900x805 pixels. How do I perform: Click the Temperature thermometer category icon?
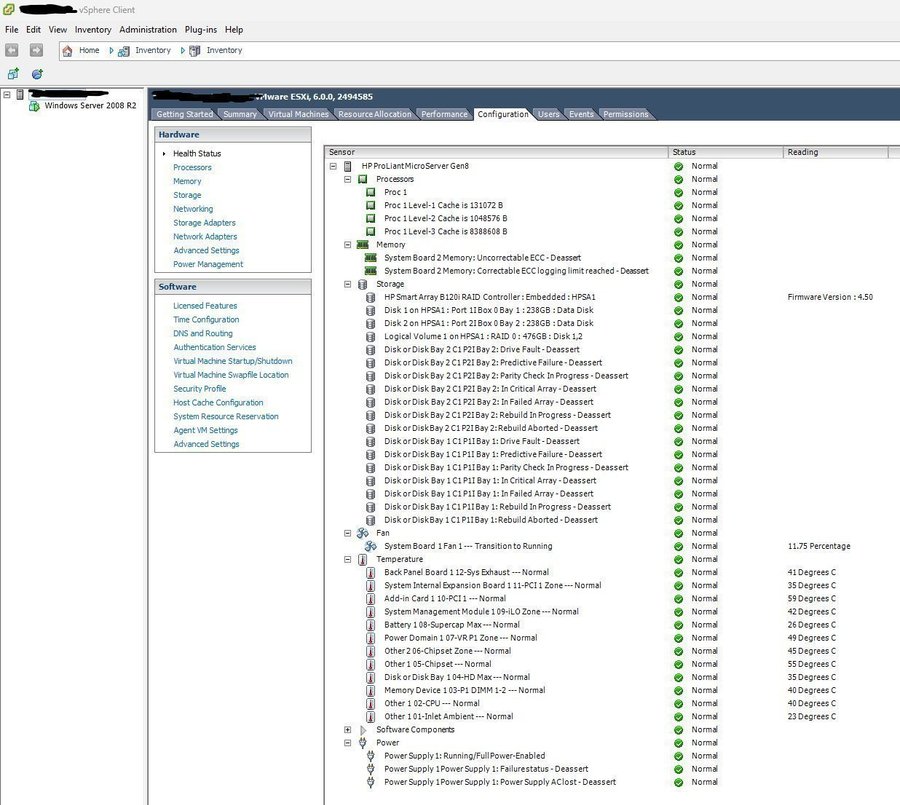tap(363, 559)
